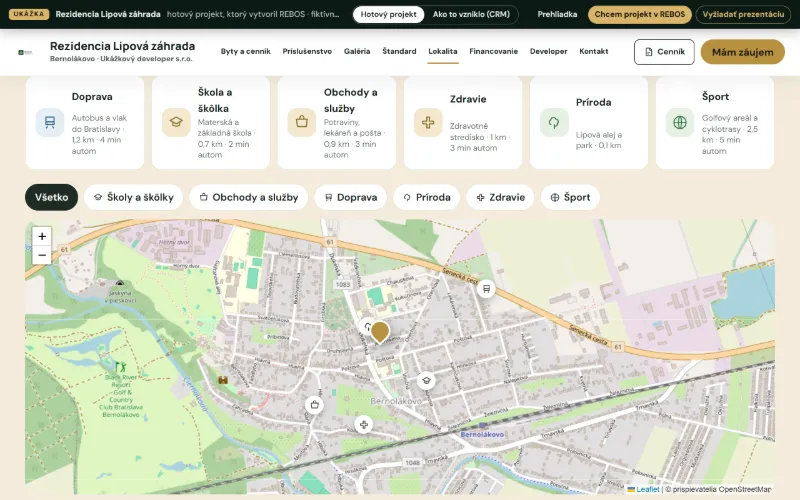Click Chcem projekt v REBOS button
This screenshot has width=800, height=500.
pos(640,14)
